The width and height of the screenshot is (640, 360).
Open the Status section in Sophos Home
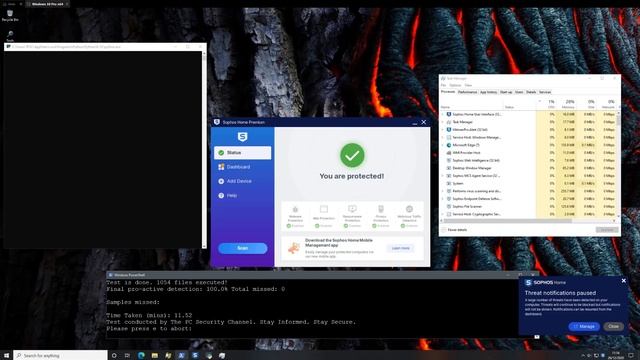click(x=242, y=153)
